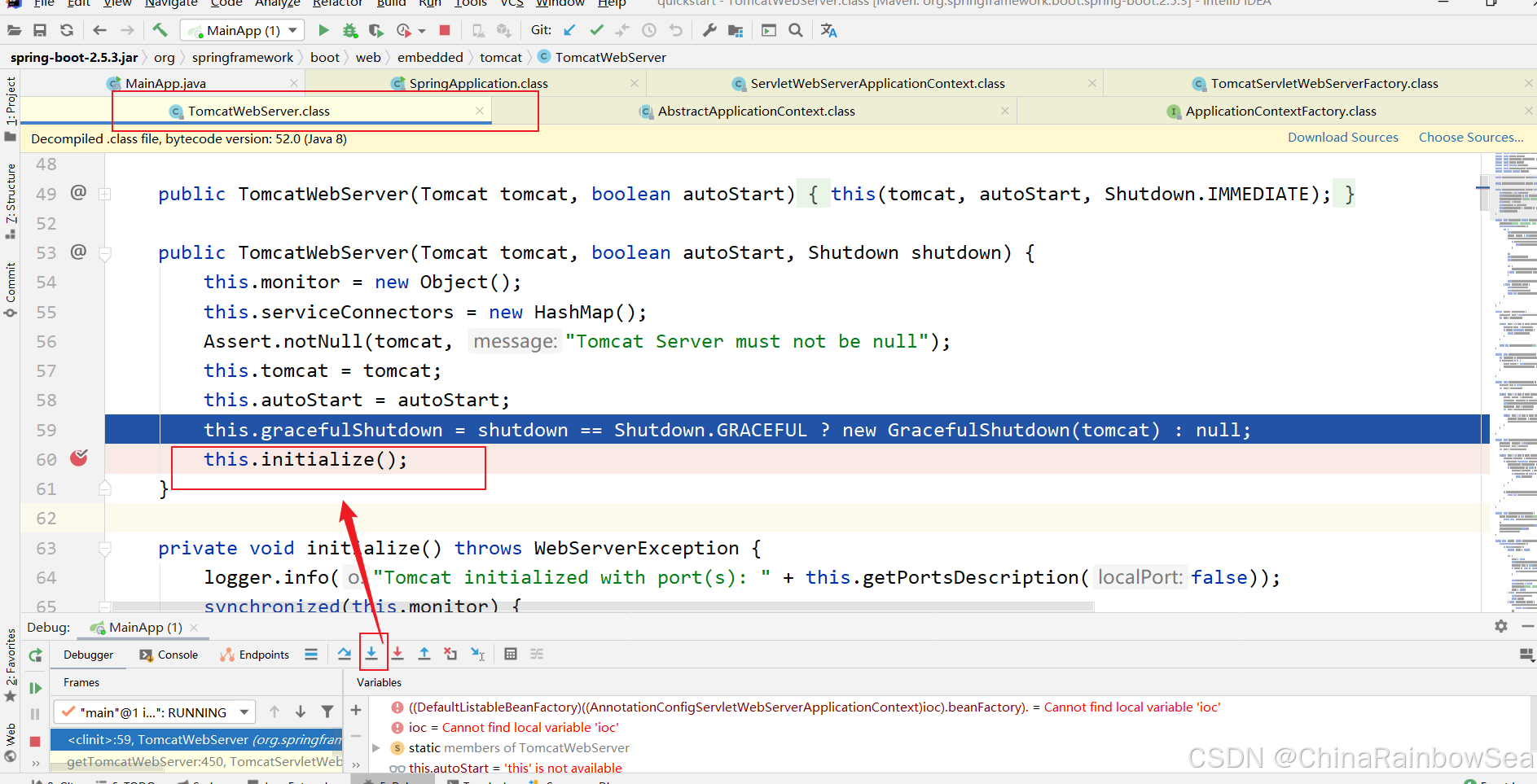This screenshot has width=1537, height=784.
Task: Switch to the Console tab in Debug panel
Action: (169, 655)
